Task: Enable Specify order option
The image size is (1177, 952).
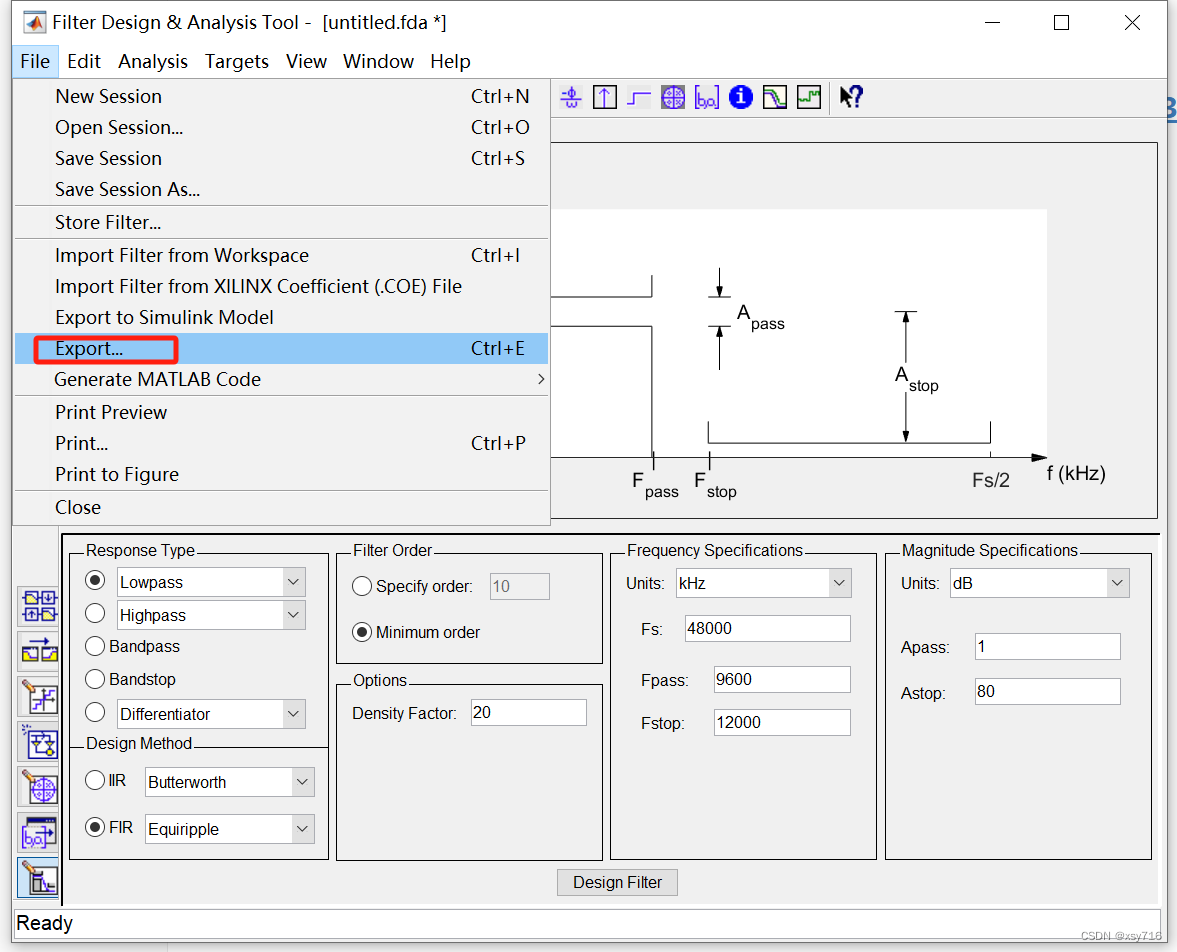Action: coord(362,586)
